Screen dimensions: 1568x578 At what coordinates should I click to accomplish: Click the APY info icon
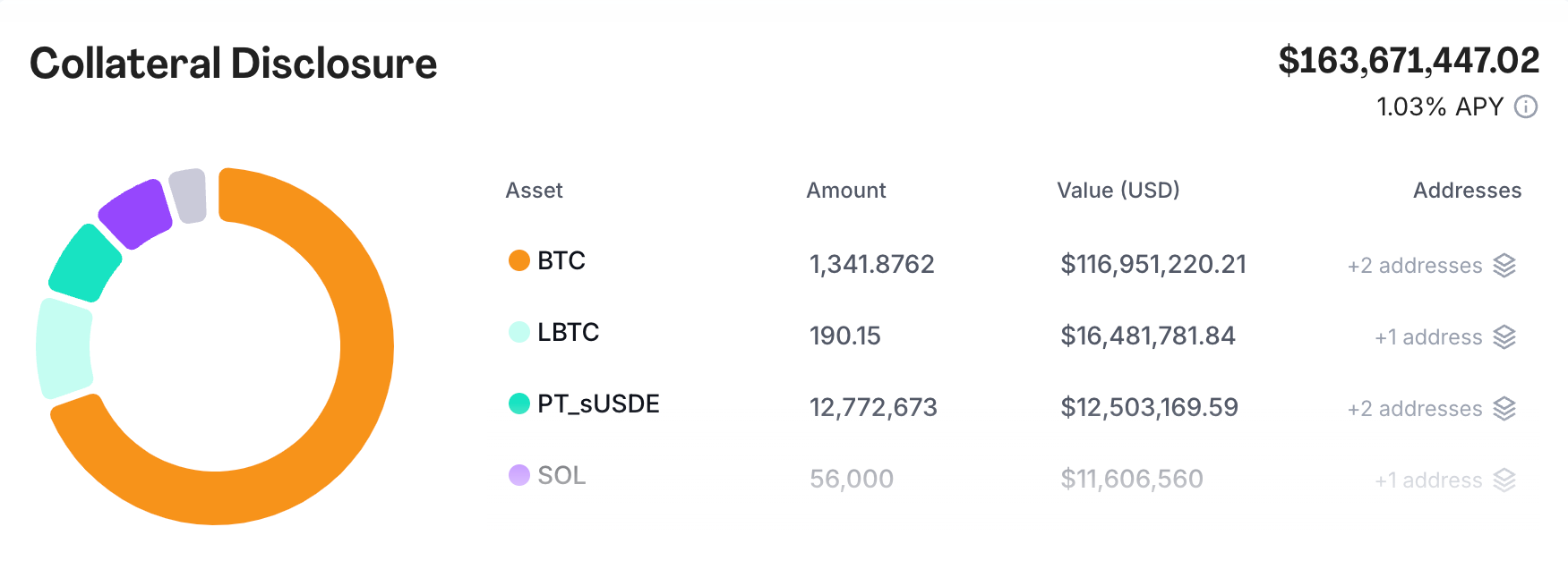(x=1526, y=107)
